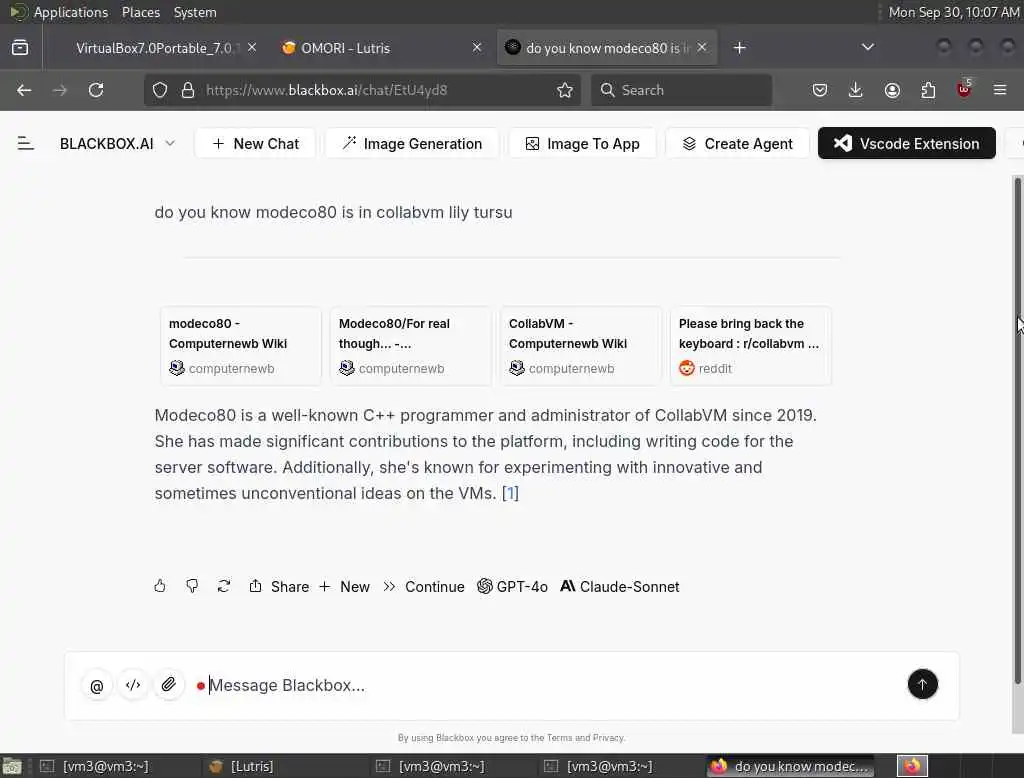Click the [1] citation link

(x=510, y=493)
